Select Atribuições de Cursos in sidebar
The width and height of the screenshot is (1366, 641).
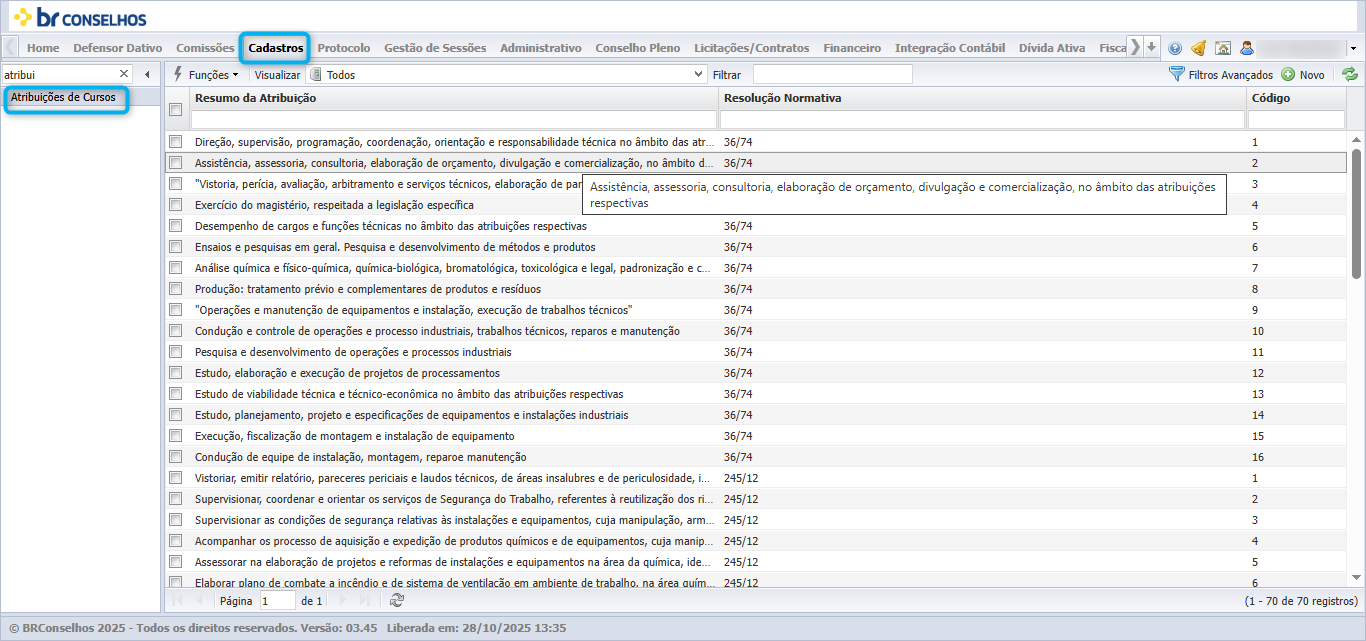click(63, 97)
